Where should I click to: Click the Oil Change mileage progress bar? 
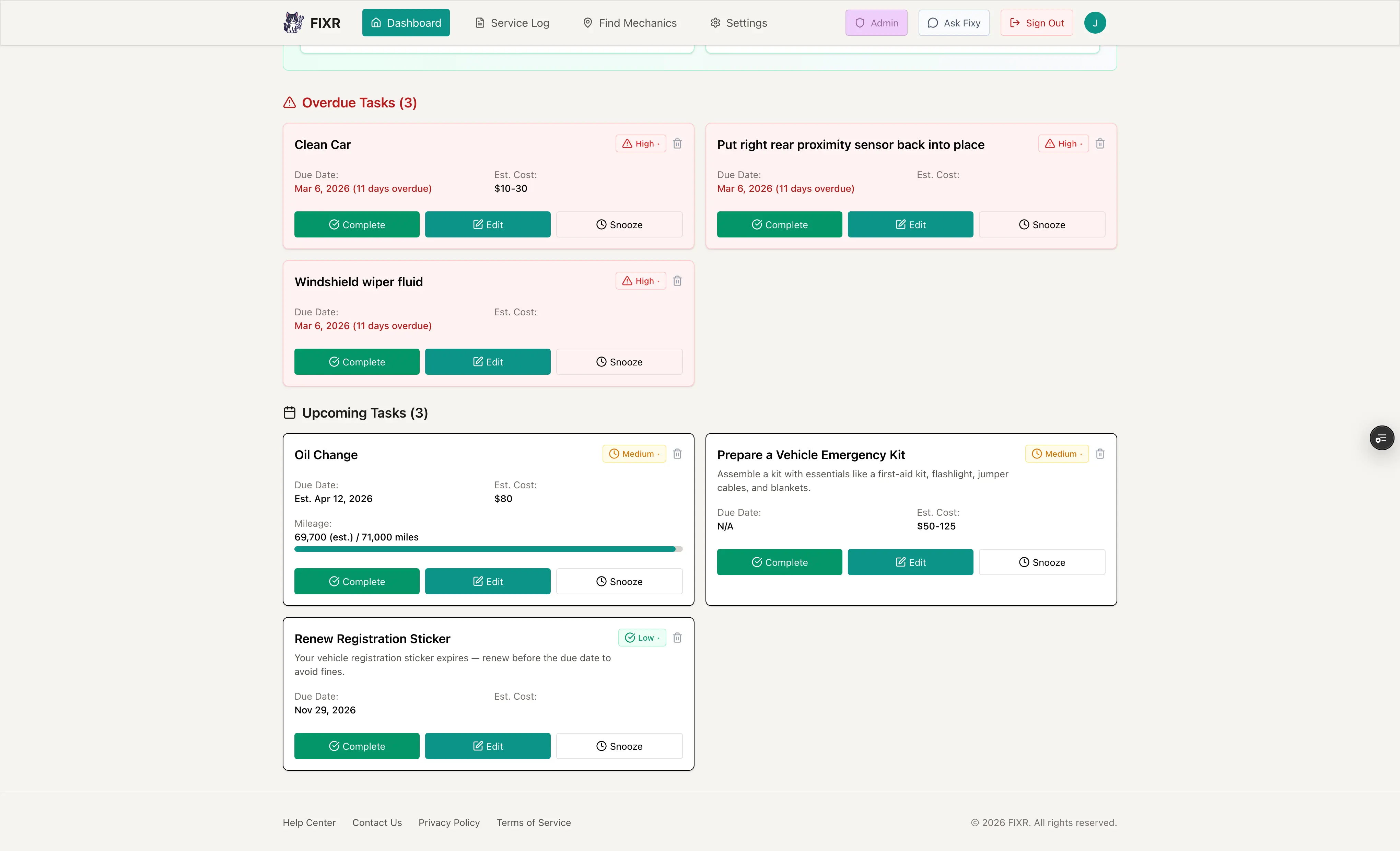point(488,549)
